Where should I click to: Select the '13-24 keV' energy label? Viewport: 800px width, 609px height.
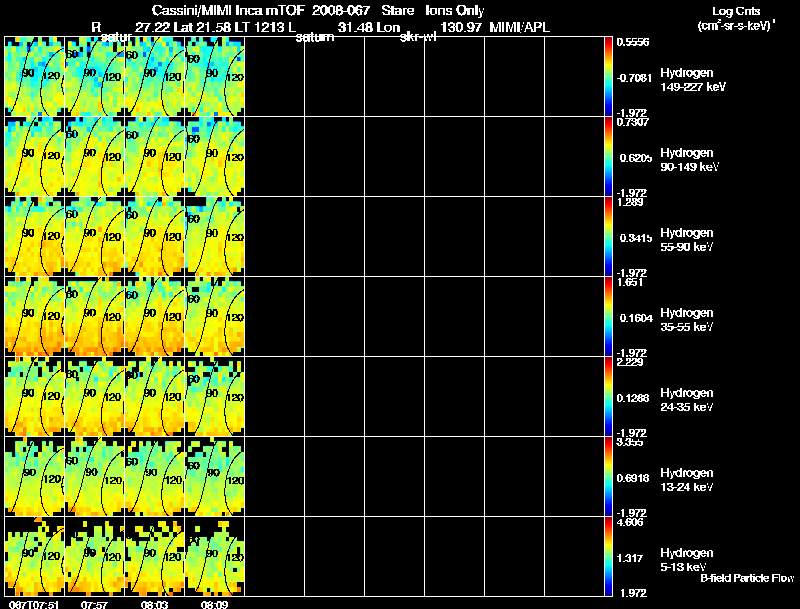click(x=687, y=487)
